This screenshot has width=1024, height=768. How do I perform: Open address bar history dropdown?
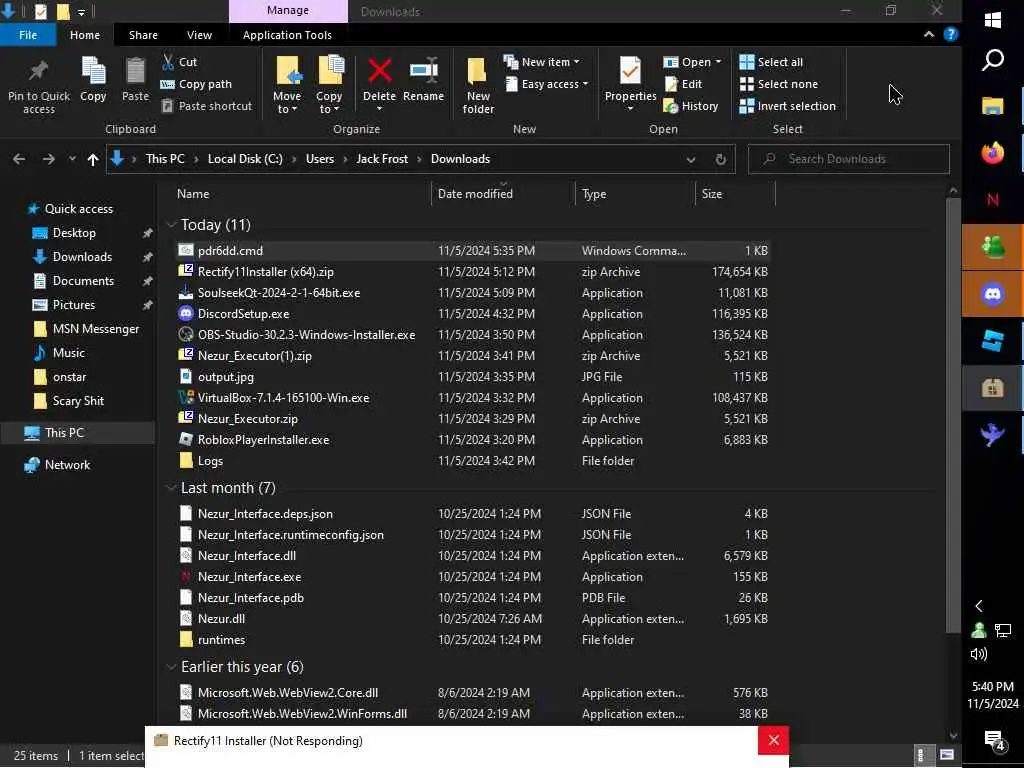tap(690, 159)
